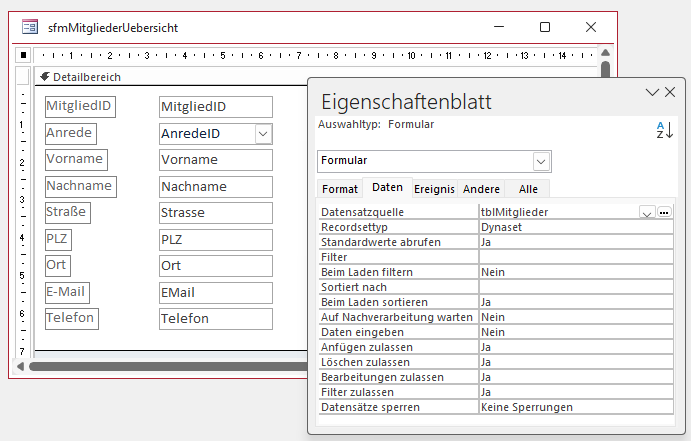Viewport: 691px width, 441px height.
Task: Click the Auf Nachverarbeitung warten value
Action: tap(576, 317)
